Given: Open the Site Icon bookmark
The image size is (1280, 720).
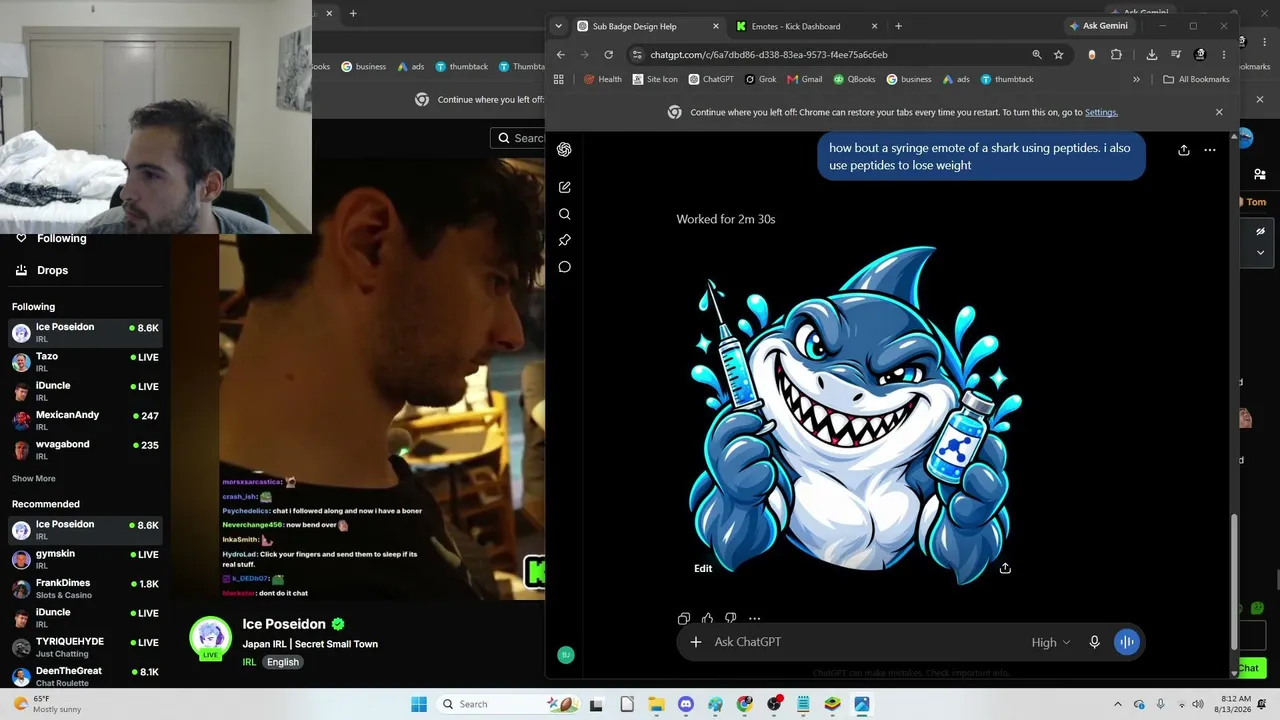Looking at the screenshot, I should (x=655, y=79).
